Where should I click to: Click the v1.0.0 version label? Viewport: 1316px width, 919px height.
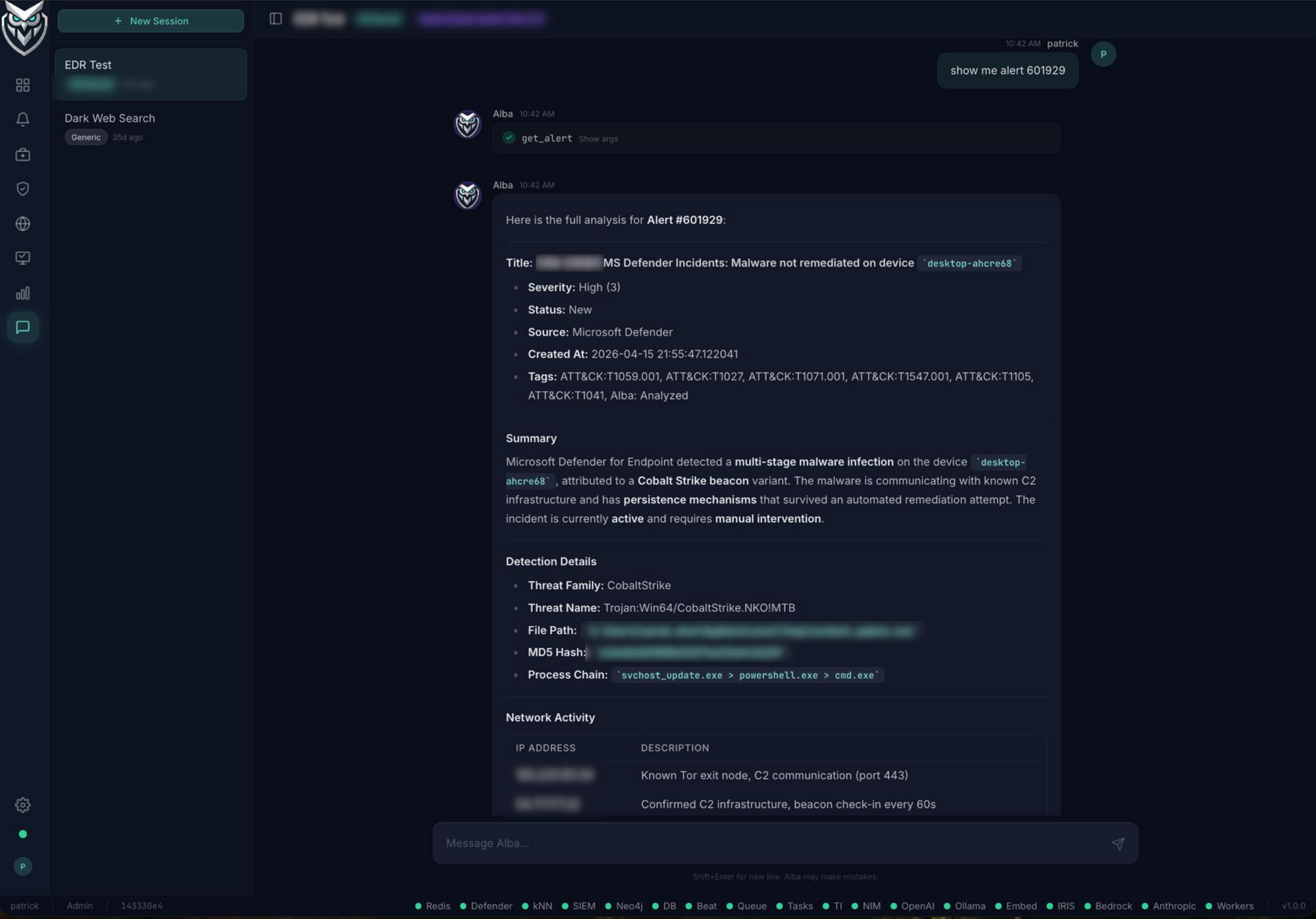1293,906
